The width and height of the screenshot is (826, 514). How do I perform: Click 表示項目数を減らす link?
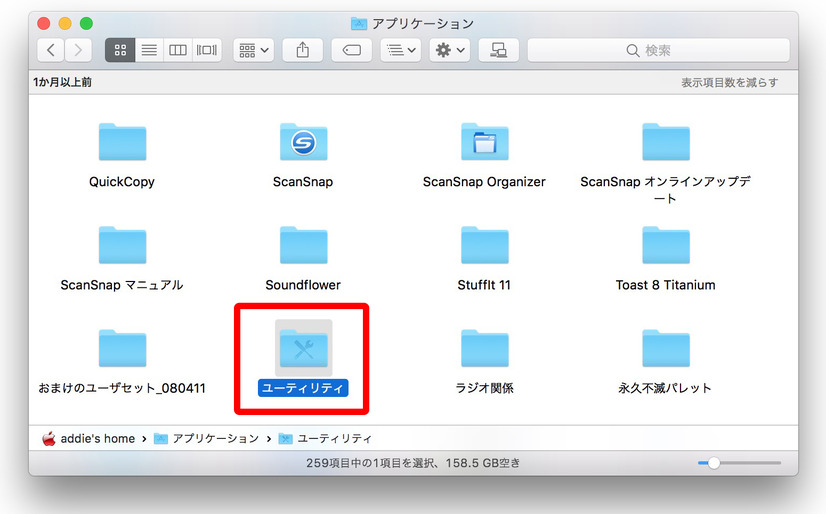click(x=729, y=82)
